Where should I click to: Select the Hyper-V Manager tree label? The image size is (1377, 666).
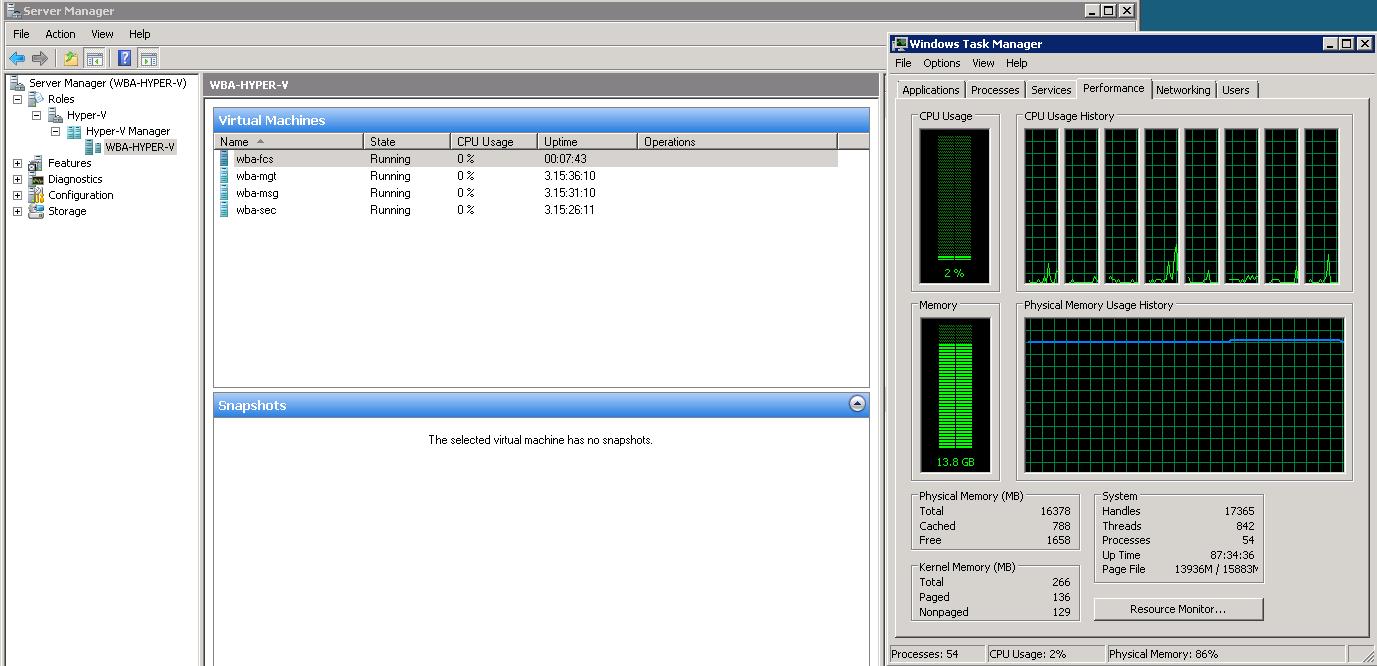point(128,131)
